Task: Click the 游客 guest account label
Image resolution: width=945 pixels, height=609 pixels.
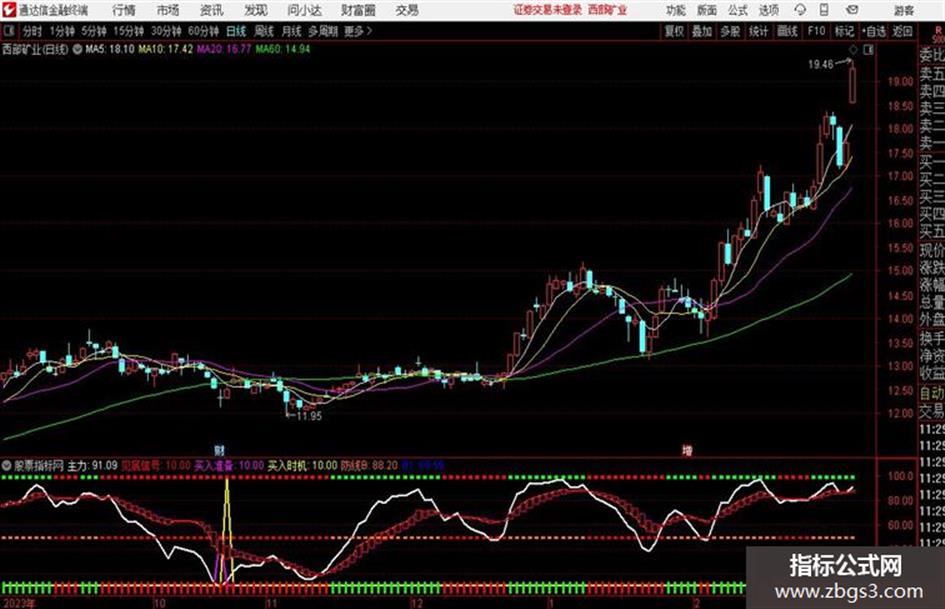Action: click(904, 10)
